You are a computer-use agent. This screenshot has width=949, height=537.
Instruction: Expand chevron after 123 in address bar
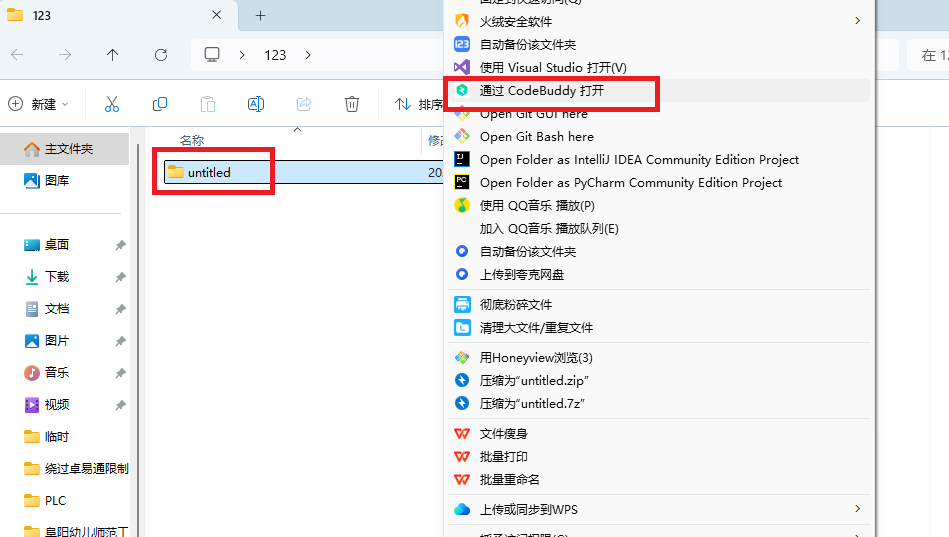point(308,55)
